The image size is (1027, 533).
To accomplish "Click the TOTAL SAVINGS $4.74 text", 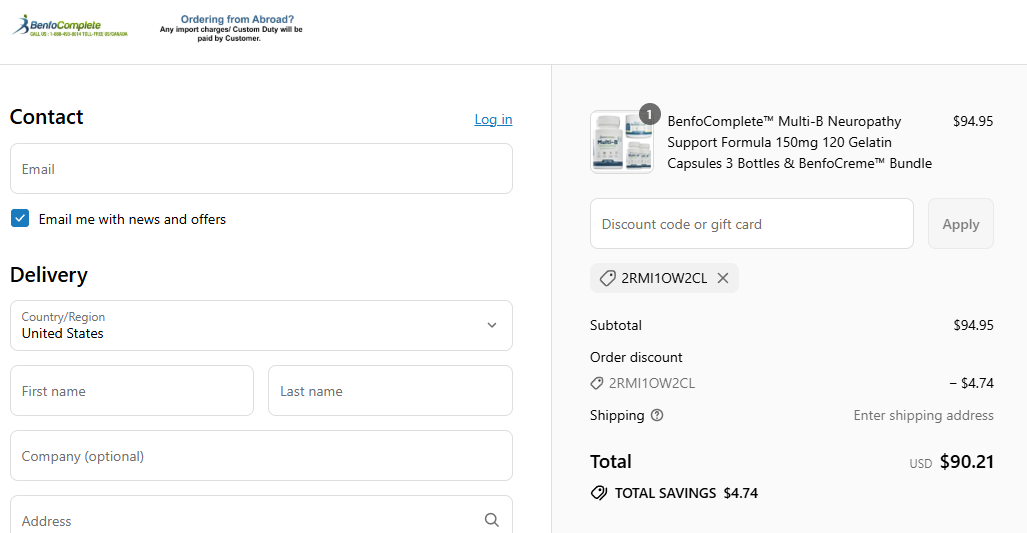I will click(686, 493).
